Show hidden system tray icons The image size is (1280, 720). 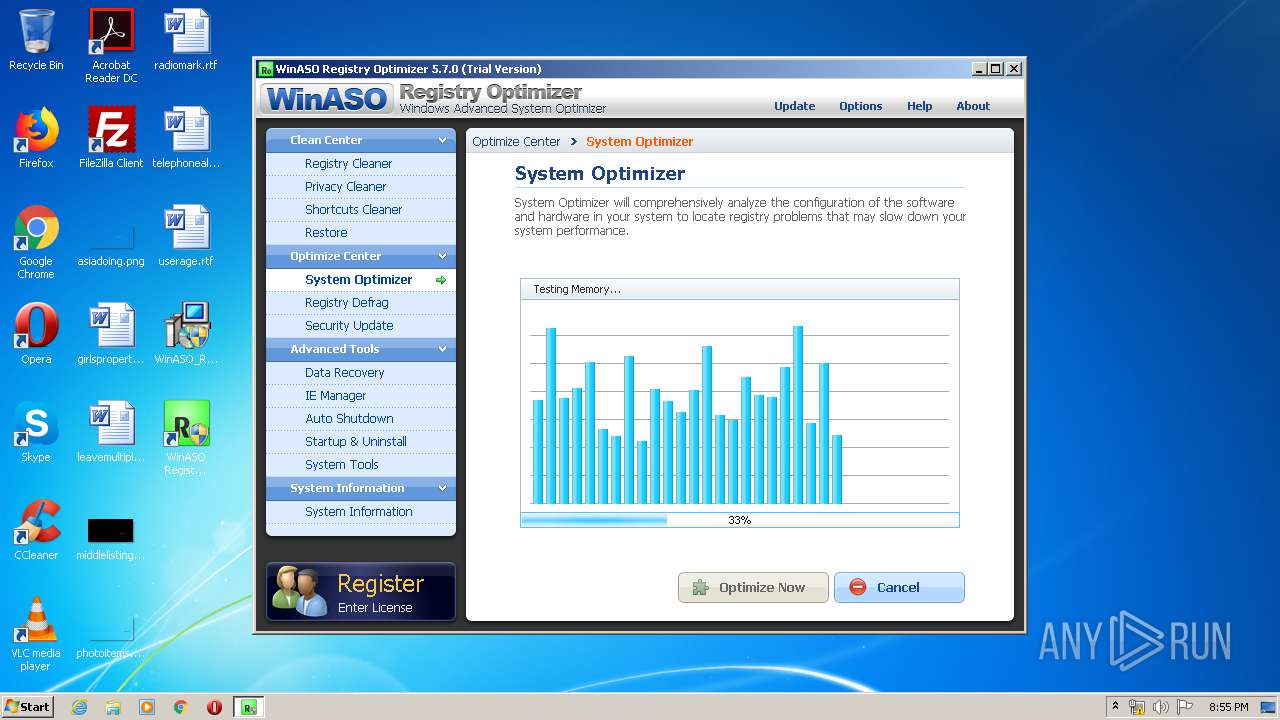(x=1115, y=707)
